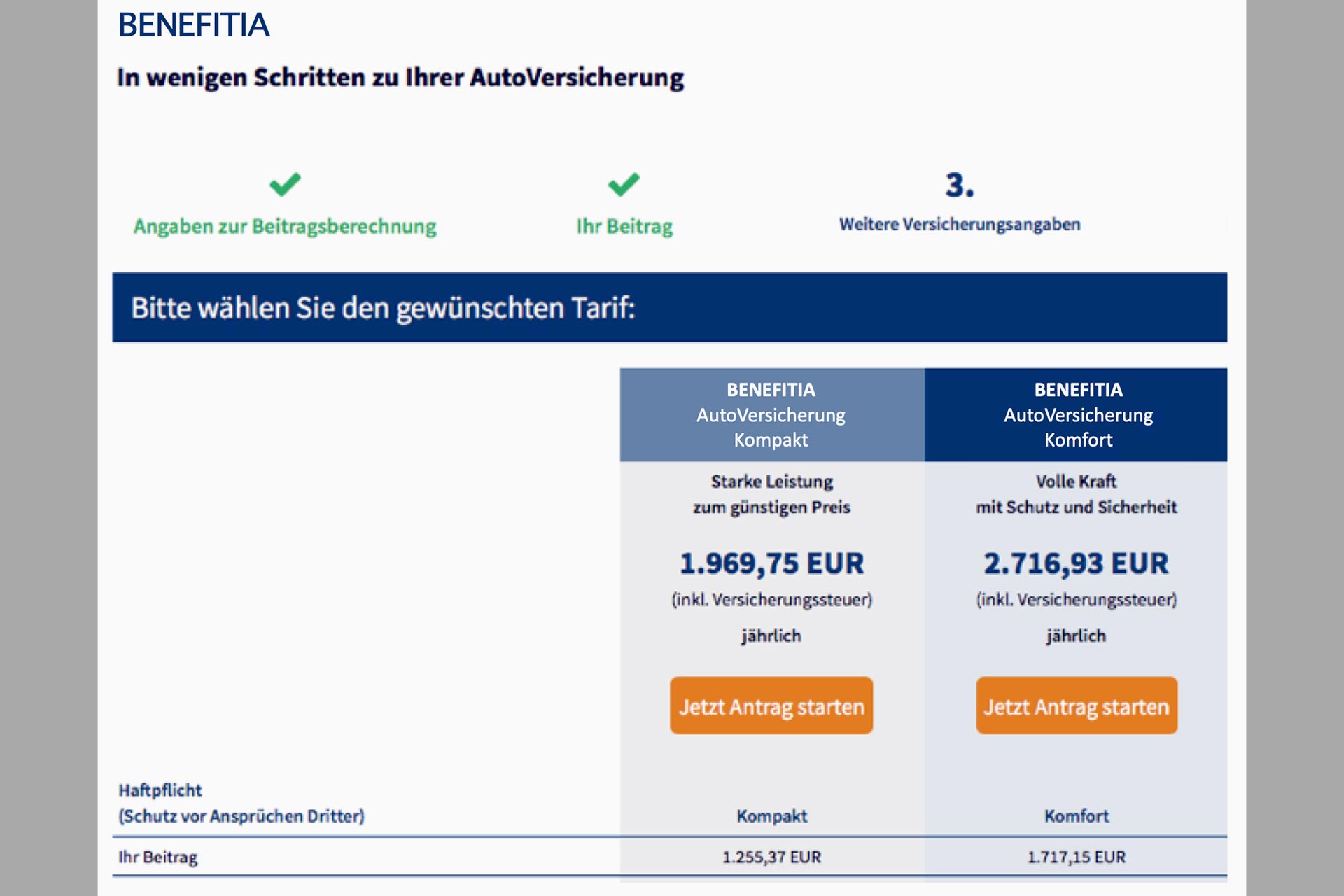
Task: Click the 1.255,37 EUR contribution amount
Action: 771,857
